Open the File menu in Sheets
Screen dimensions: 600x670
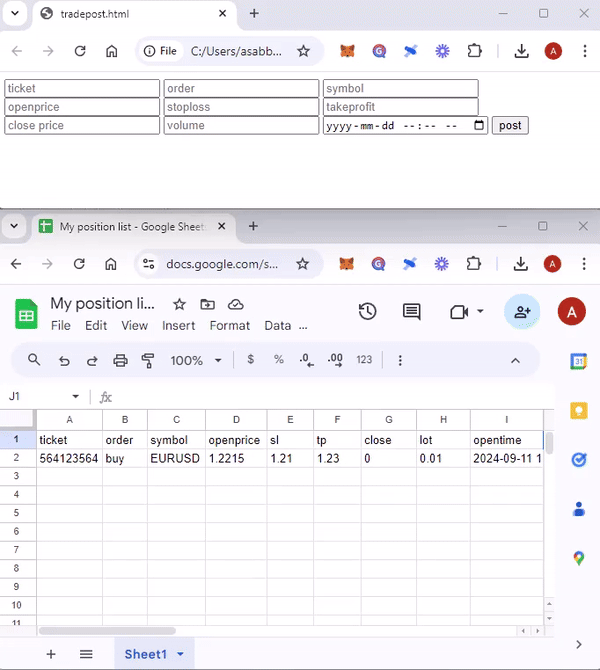pos(61,326)
